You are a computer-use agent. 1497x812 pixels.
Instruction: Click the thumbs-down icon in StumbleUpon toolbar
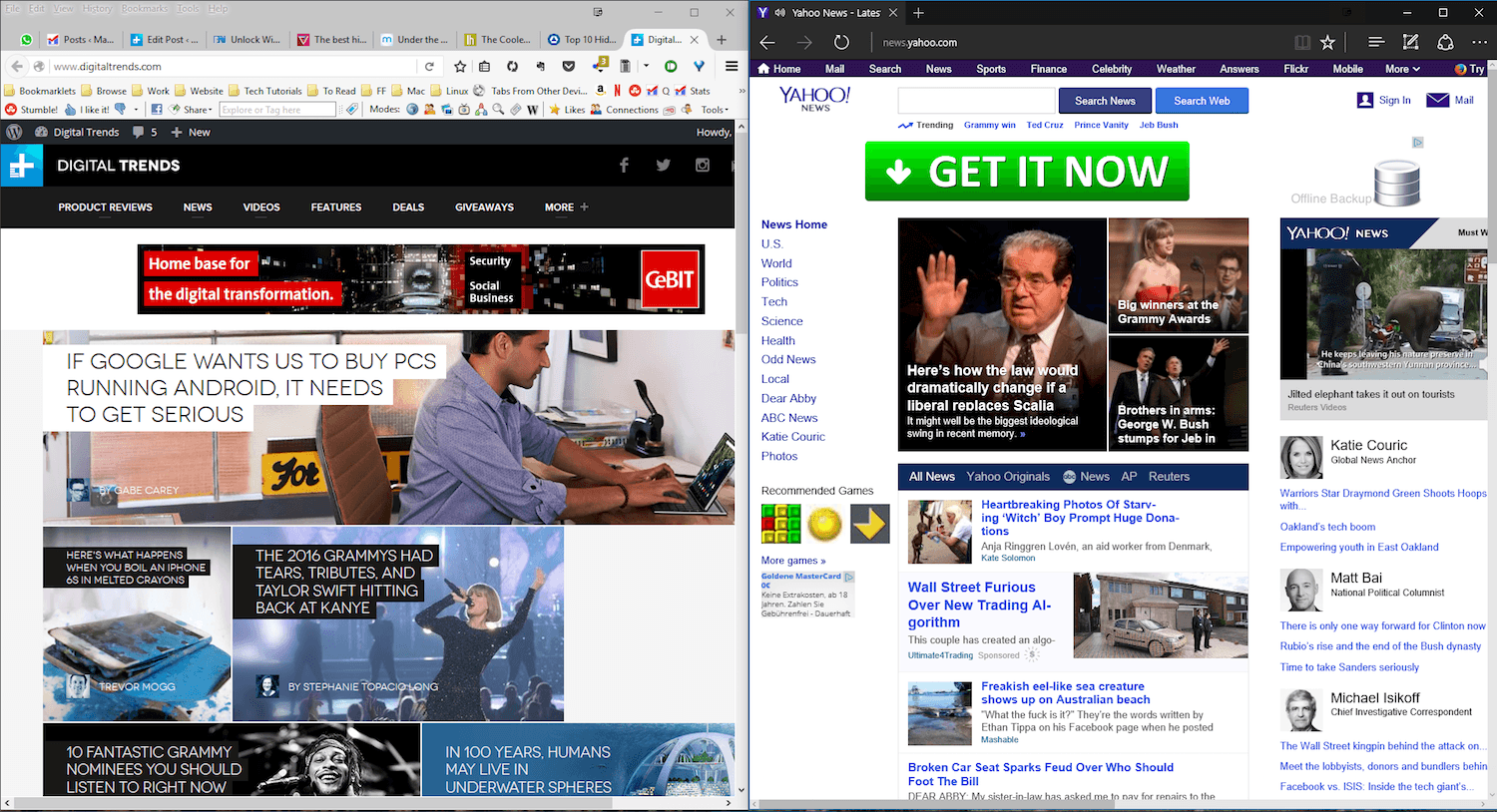pos(120,110)
